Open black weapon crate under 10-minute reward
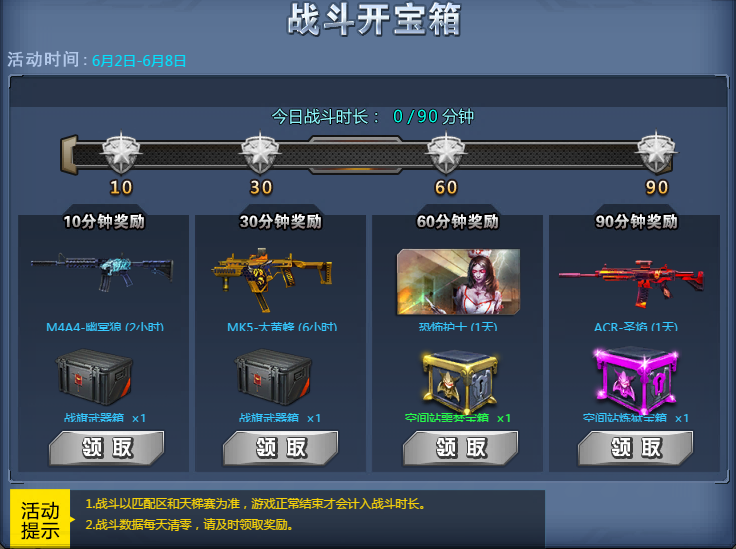 pyautogui.click(x=94, y=377)
